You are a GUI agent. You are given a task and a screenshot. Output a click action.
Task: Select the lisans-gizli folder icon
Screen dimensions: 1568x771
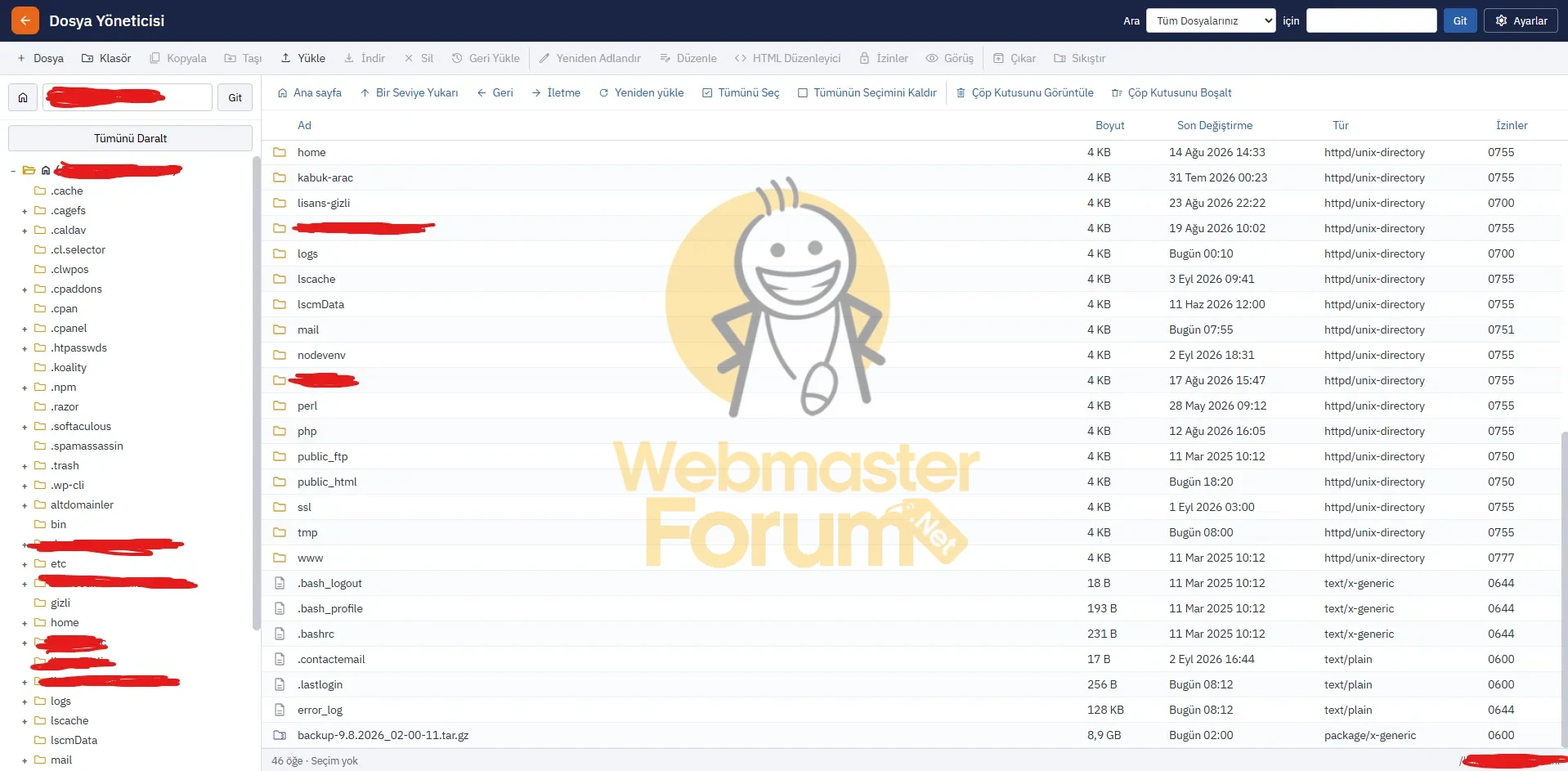(280, 203)
